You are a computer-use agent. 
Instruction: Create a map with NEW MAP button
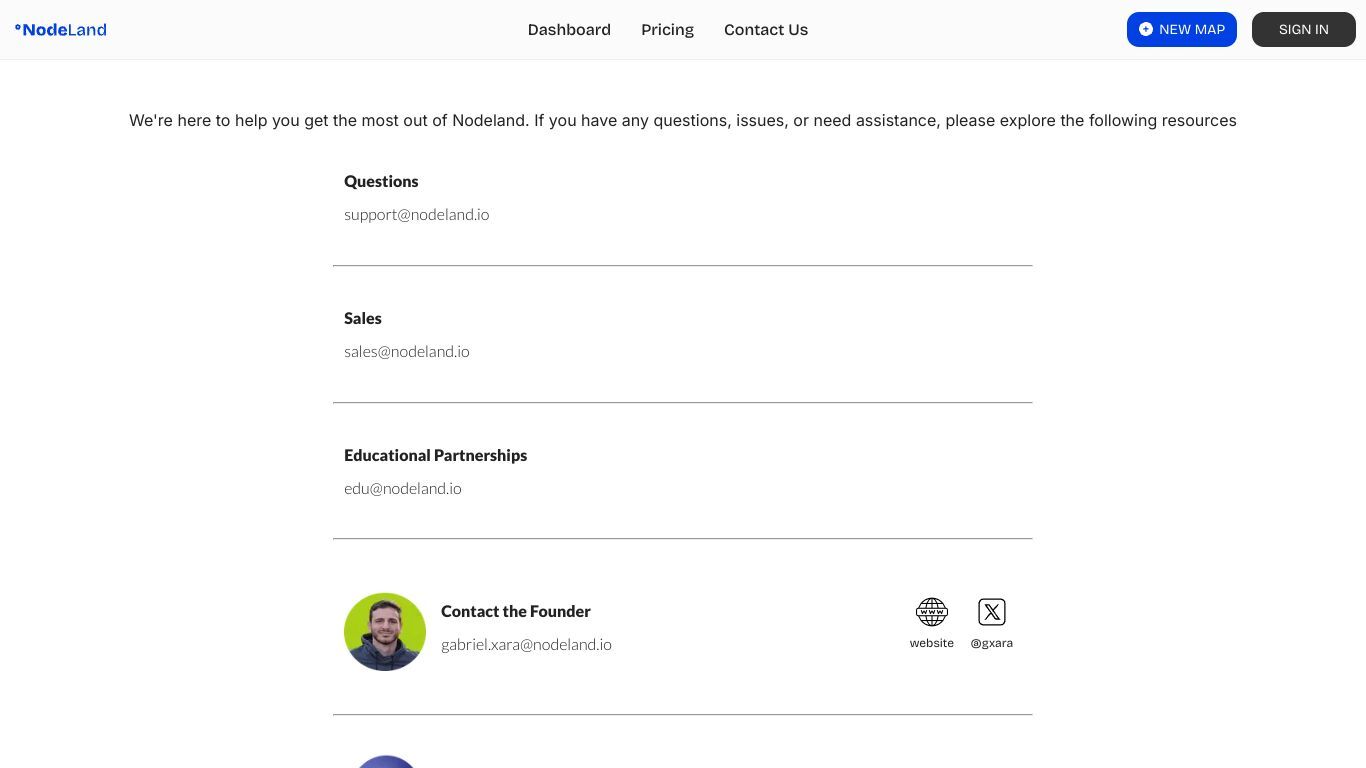tap(1182, 30)
